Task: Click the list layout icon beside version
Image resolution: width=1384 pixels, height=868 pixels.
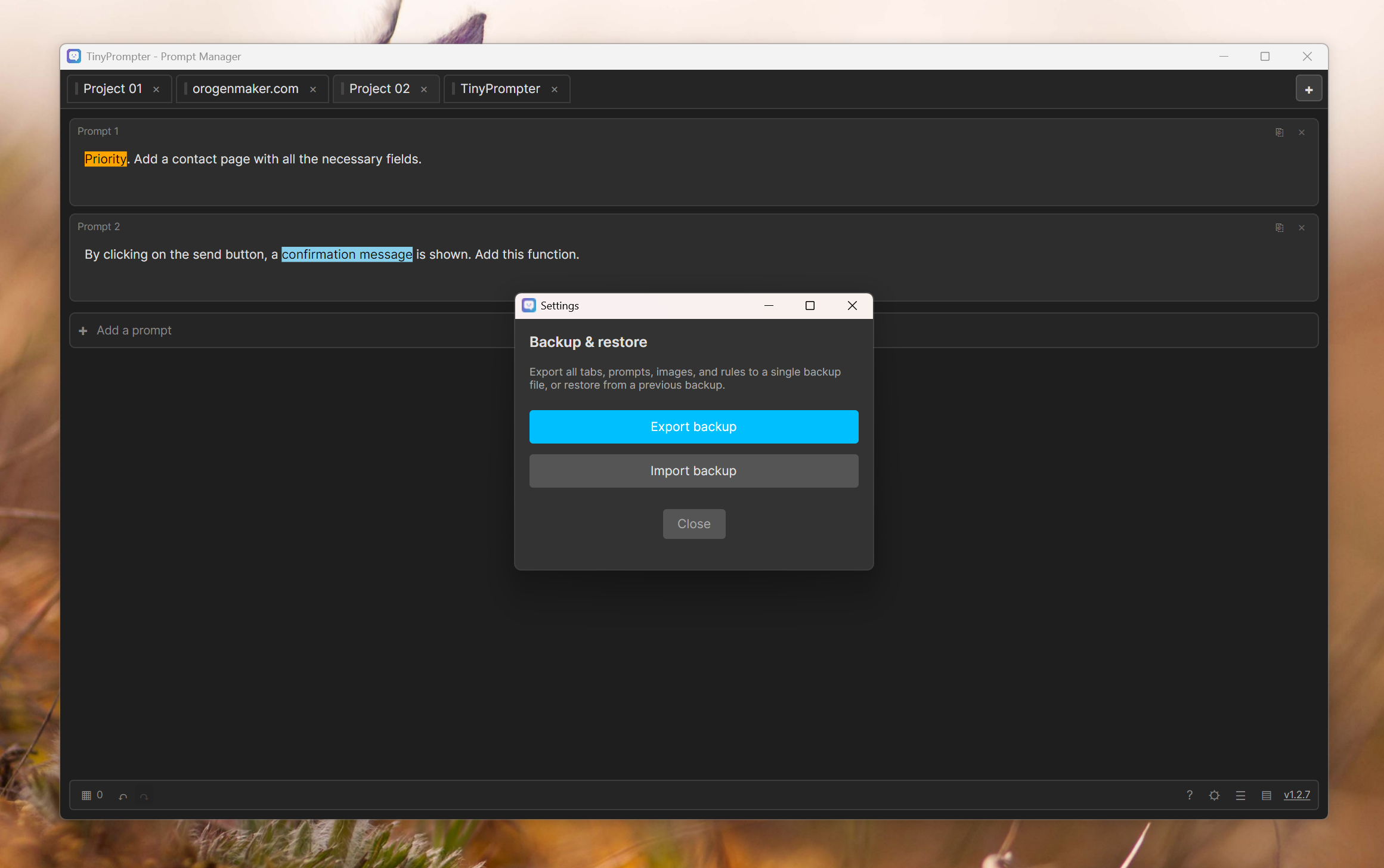Action: click(x=1266, y=795)
